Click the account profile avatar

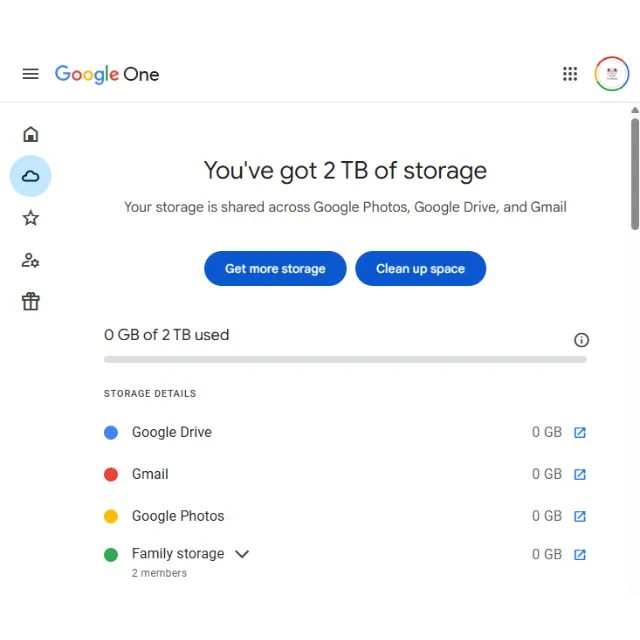click(611, 74)
